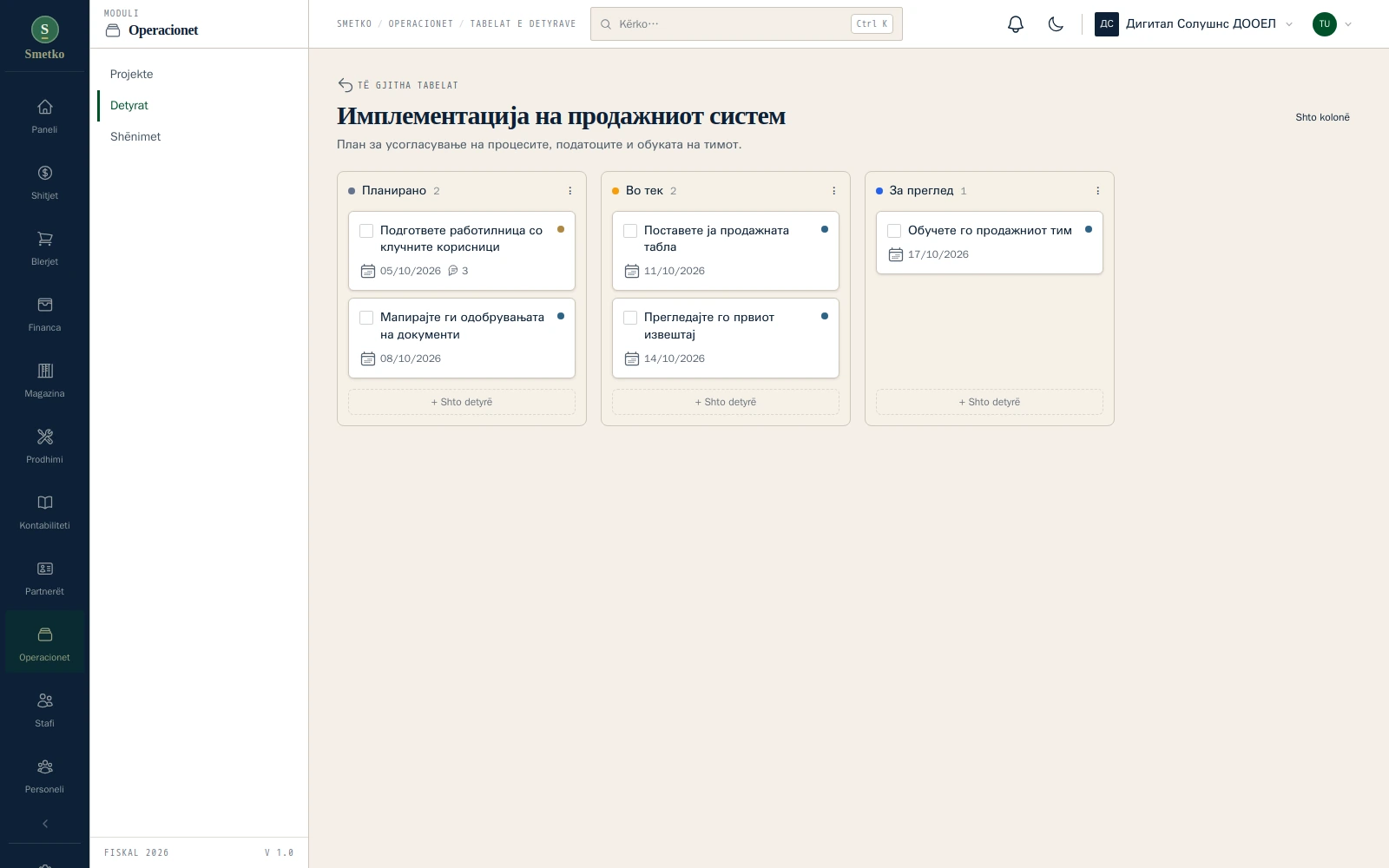Check the task Обучете го продажниот тим
Viewport: 1389px width, 868px height.
tap(894, 231)
